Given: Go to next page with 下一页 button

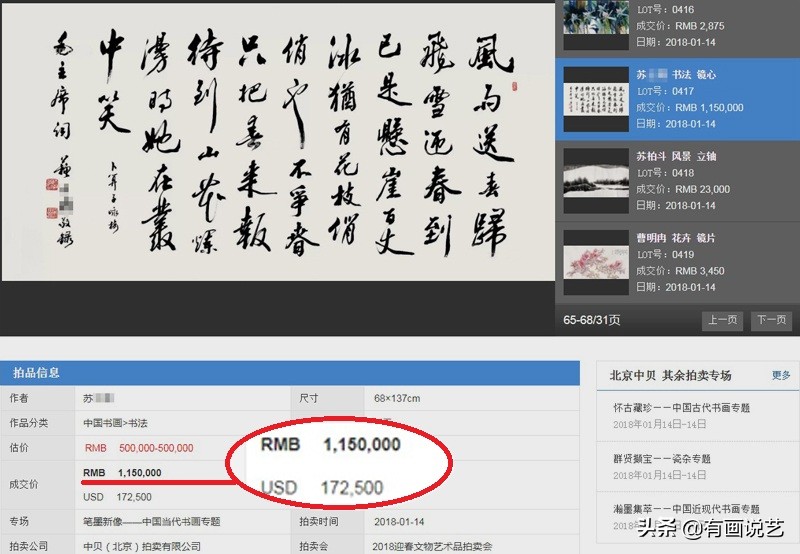Looking at the screenshot, I should pyautogui.click(x=771, y=320).
